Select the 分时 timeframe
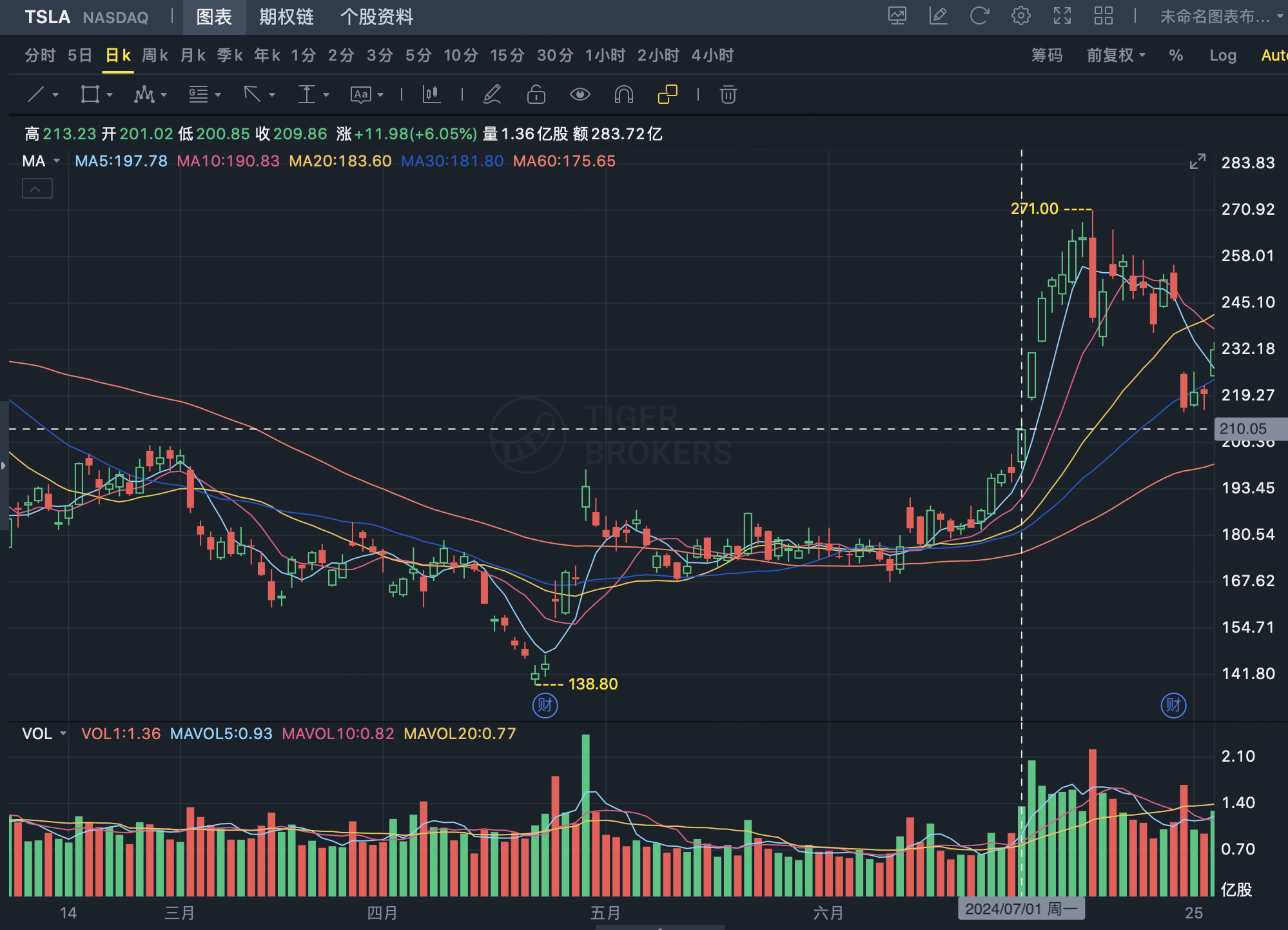 pos(40,55)
